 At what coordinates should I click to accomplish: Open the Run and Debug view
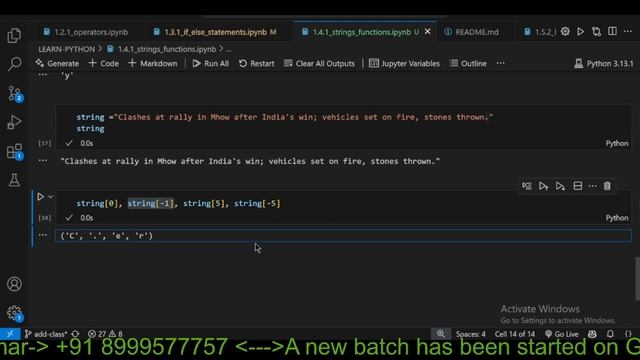pyautogui.click(x=14, y=122)
